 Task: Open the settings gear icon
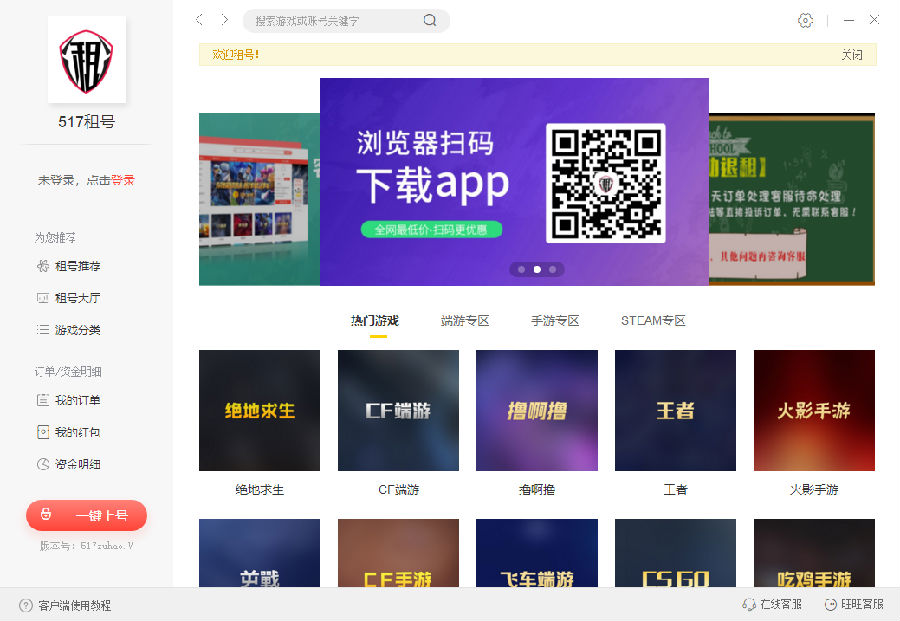[805, 20]
